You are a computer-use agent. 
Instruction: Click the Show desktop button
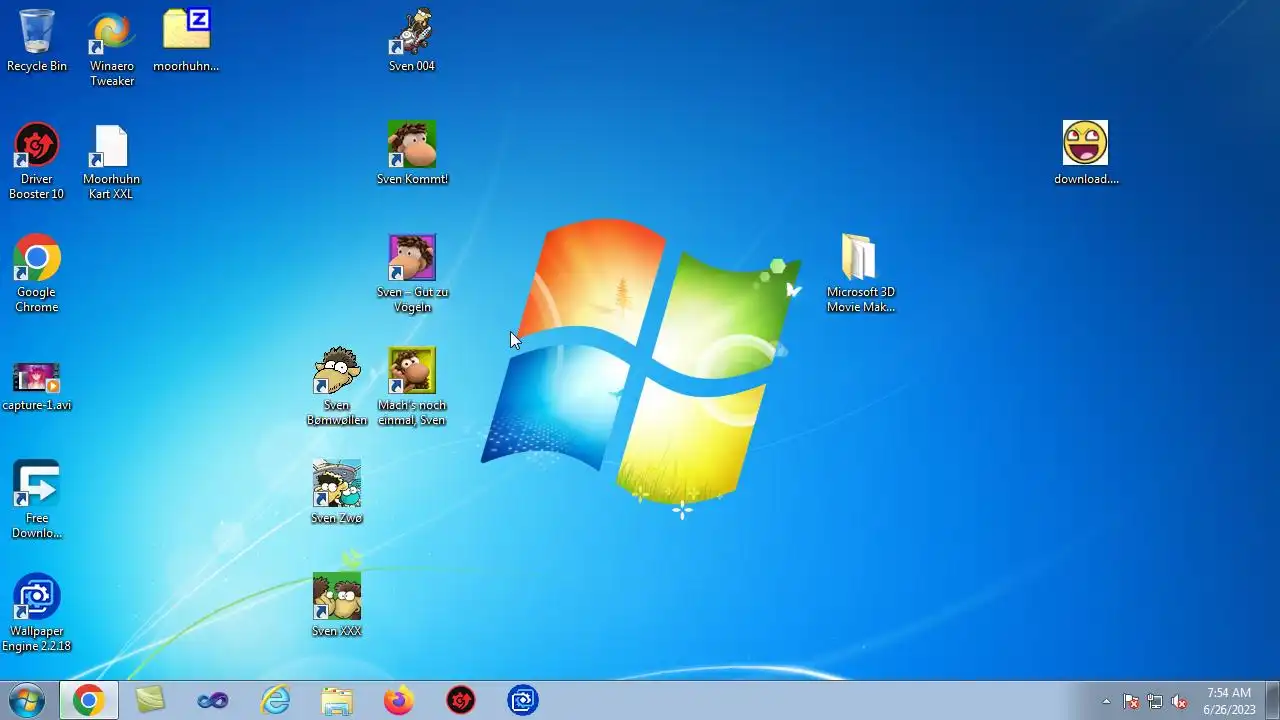pyautogui.click(x=1272, y=700)
